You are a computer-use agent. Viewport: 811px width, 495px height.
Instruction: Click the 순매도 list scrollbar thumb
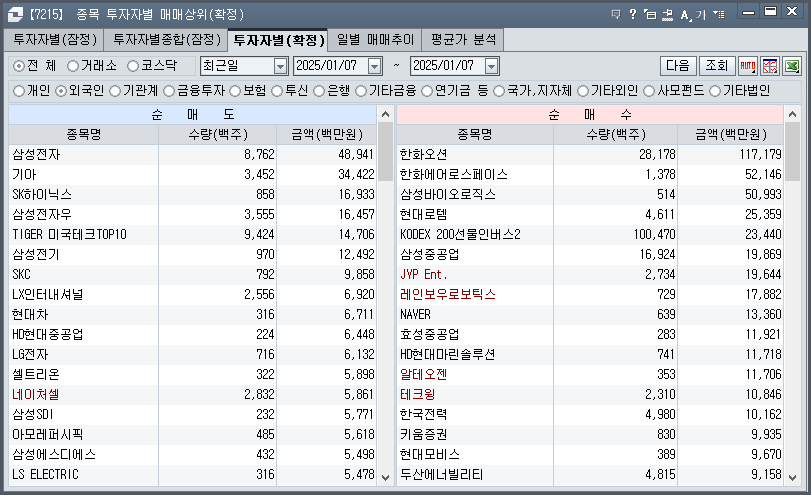coord(385,152)
